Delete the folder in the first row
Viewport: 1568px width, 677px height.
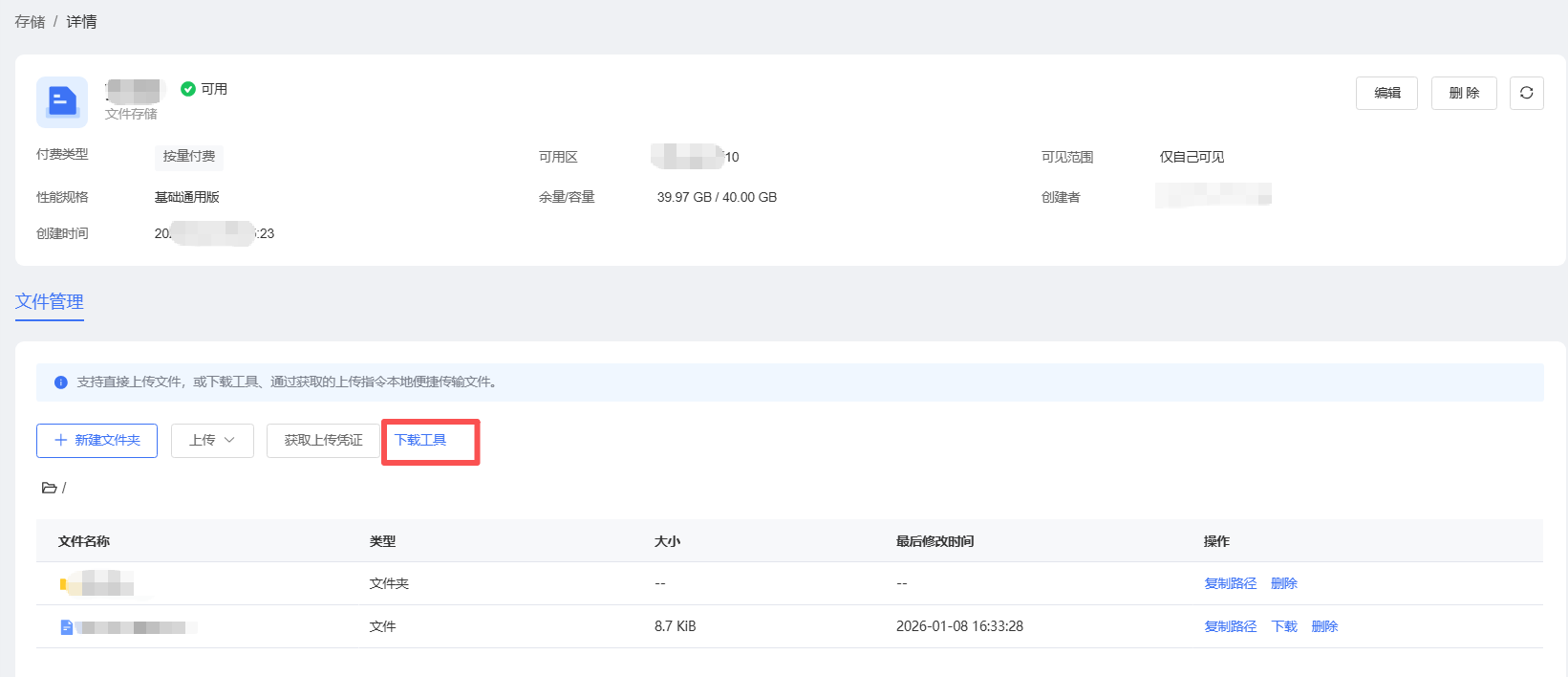pos(1283,583)
